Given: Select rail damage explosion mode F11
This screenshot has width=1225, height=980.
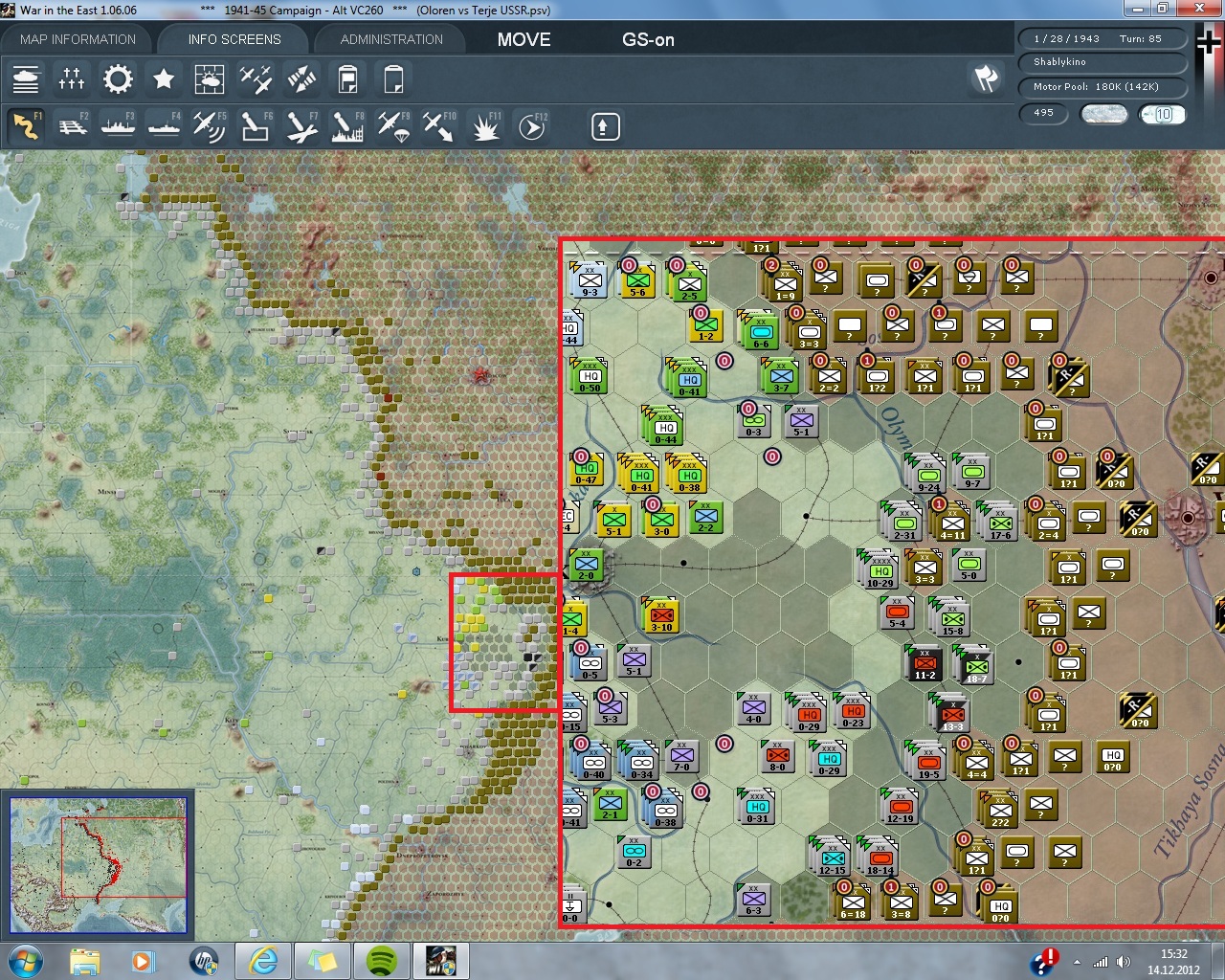Looking at the screenshot, I should pyautogui.click(x=485, y=126).
